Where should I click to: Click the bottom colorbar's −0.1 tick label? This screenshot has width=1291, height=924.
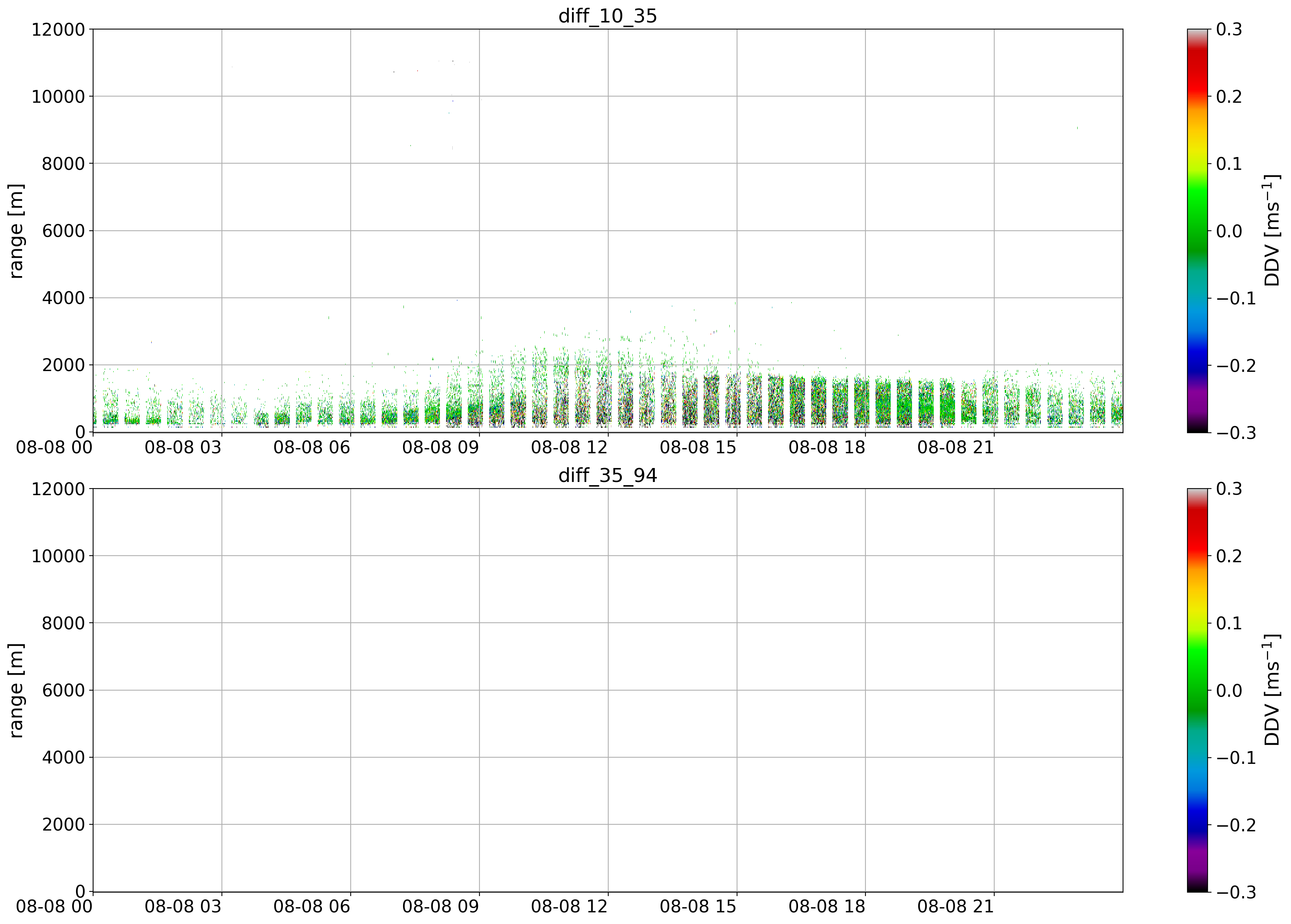[1236, 758]
